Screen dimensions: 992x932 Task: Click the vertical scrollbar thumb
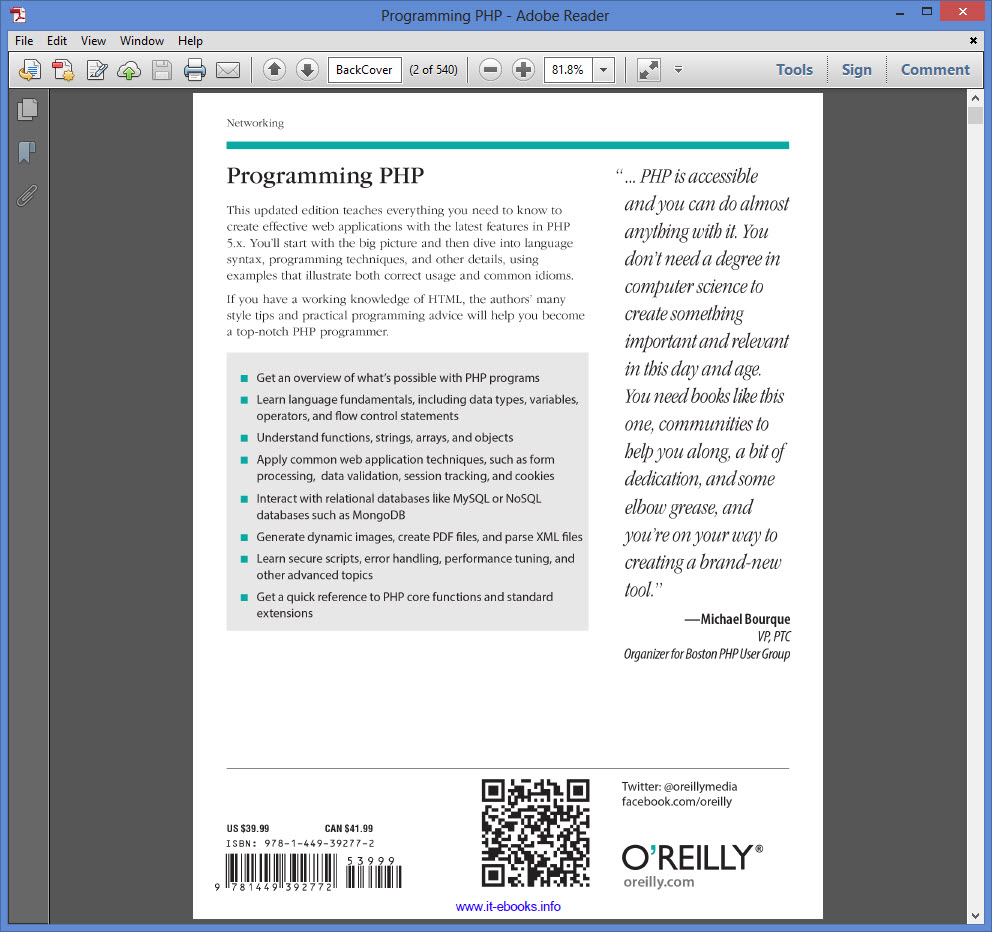coord(975,115)
